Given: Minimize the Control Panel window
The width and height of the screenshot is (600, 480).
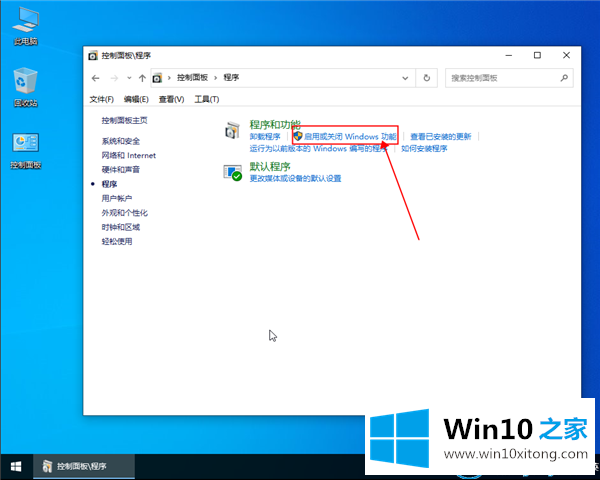Looking at the screenshot, I should pyautogui.click(x=509, y=56).
